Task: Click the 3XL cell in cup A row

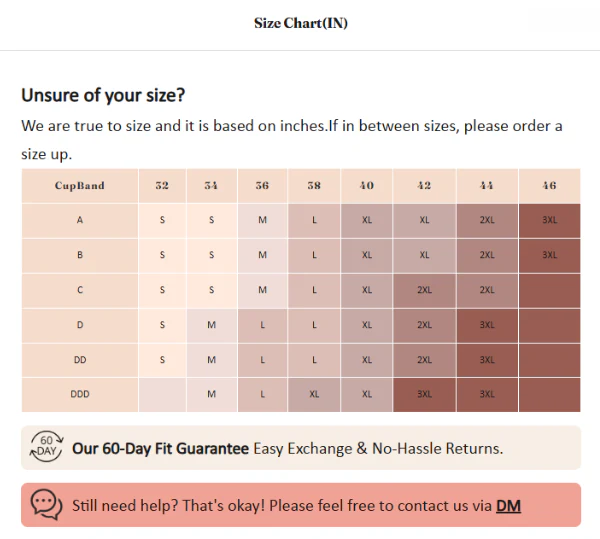Action: tap(549, 220)
